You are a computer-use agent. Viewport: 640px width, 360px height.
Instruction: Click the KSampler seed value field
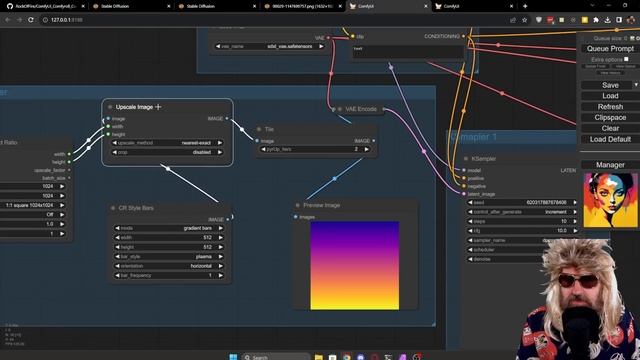tap(522, 202)
